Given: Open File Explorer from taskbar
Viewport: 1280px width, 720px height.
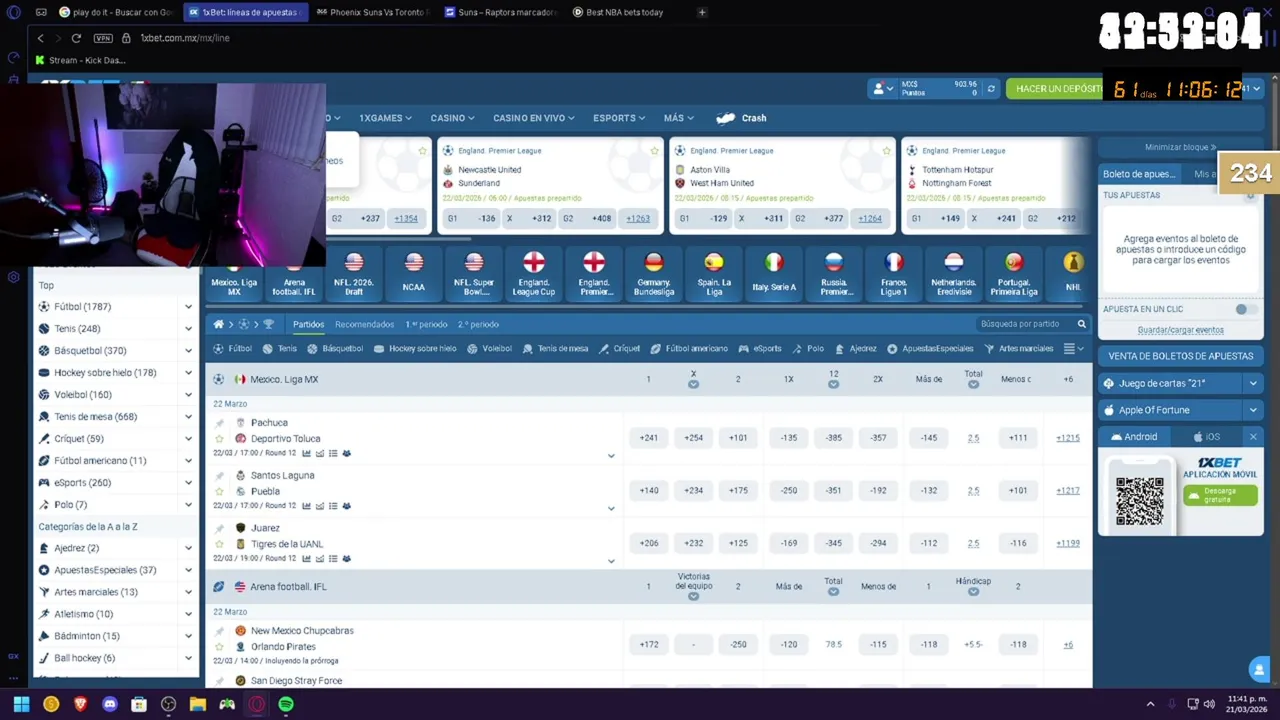Looking at the screenshot, I should click(x=198, y=704).
